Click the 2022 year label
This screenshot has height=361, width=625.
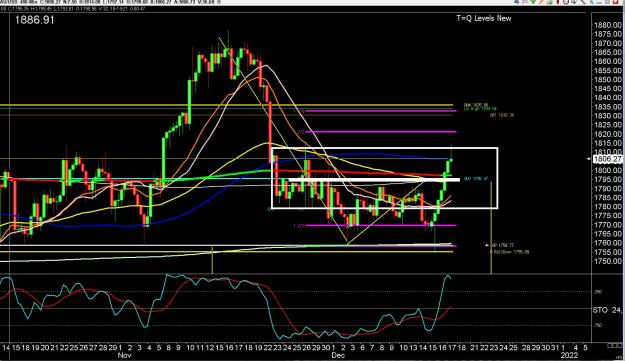tap(569, 355)
